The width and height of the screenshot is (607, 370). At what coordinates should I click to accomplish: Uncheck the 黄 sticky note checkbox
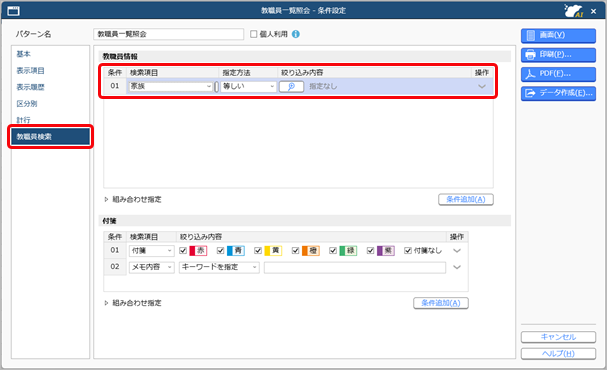[258, 251]
